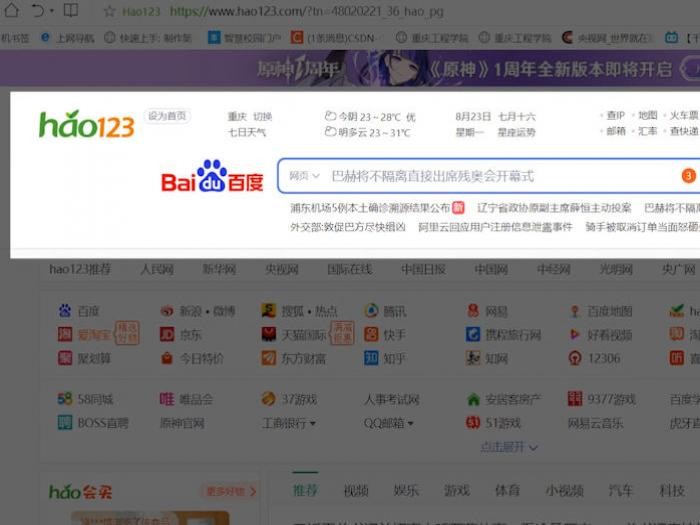Switch to the 体育 feed tab
Screen dimensions: 700x525
[x=508, y=491]
